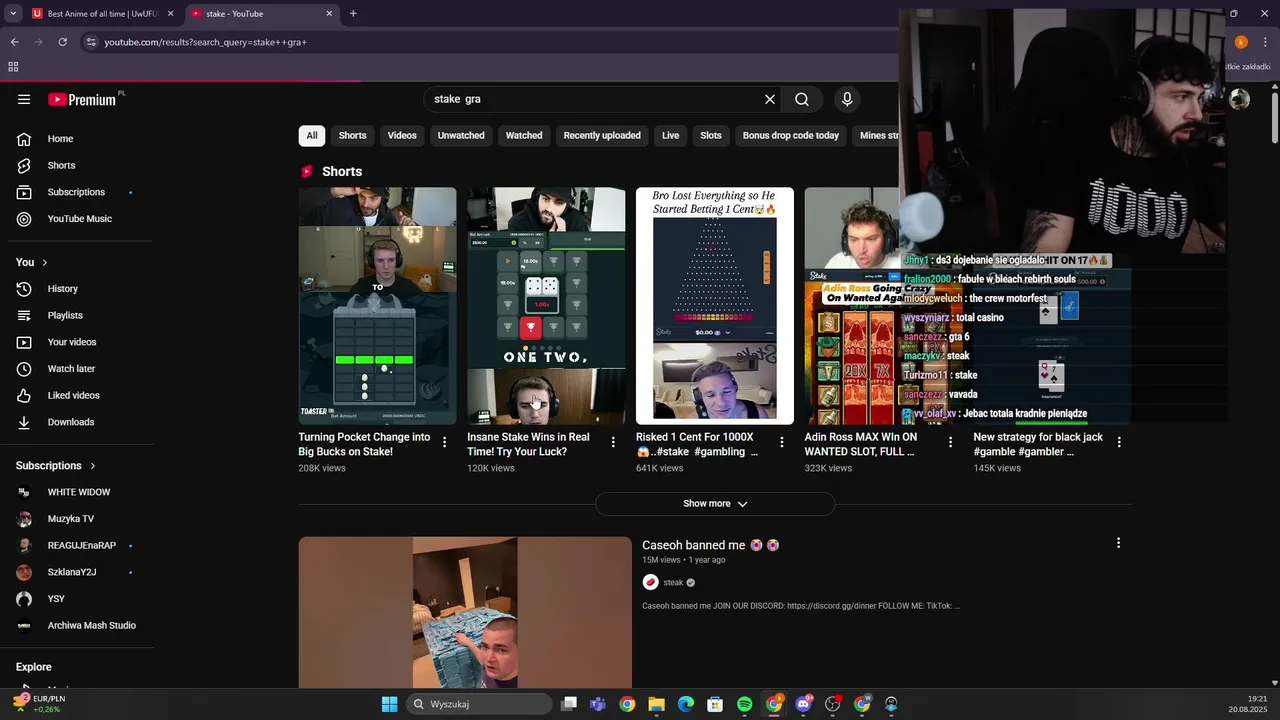The width and height of the screenshot is (1280, 720).
Task: Expand the You section chevron
Action: click(x=44, y=263)
